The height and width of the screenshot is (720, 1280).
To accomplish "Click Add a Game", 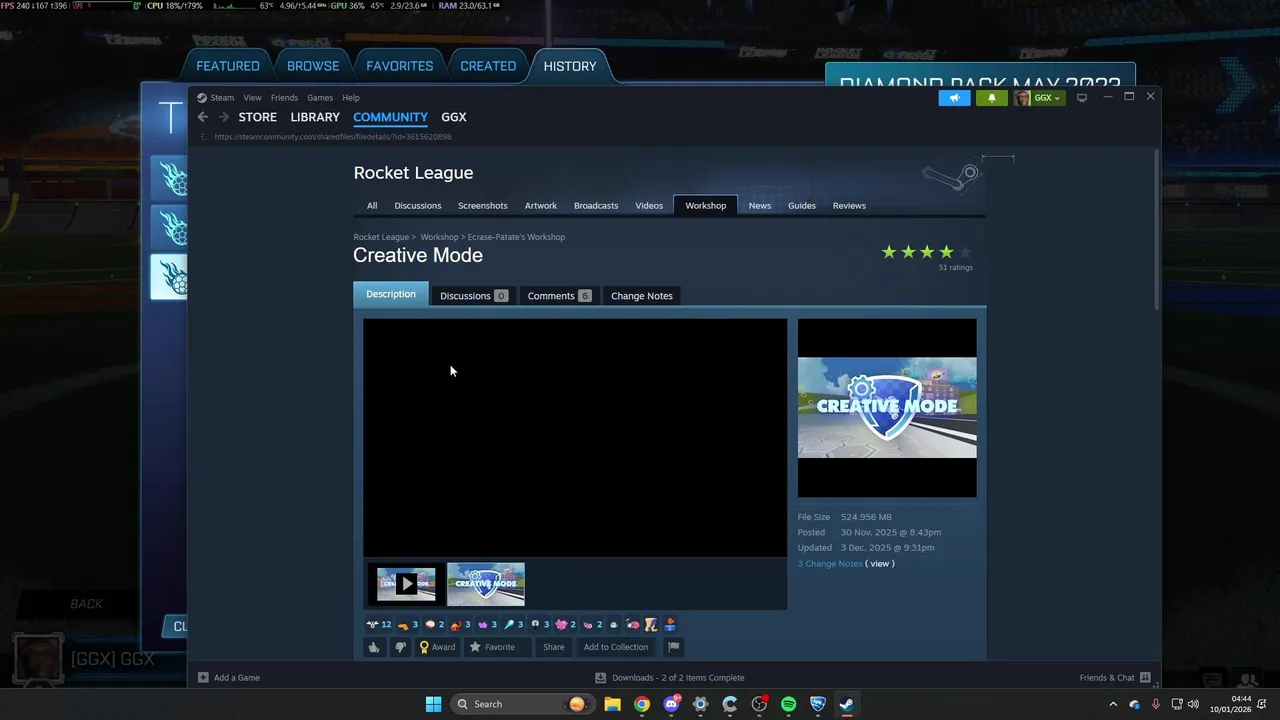I will pyautogui.click(x=229, y=677).
